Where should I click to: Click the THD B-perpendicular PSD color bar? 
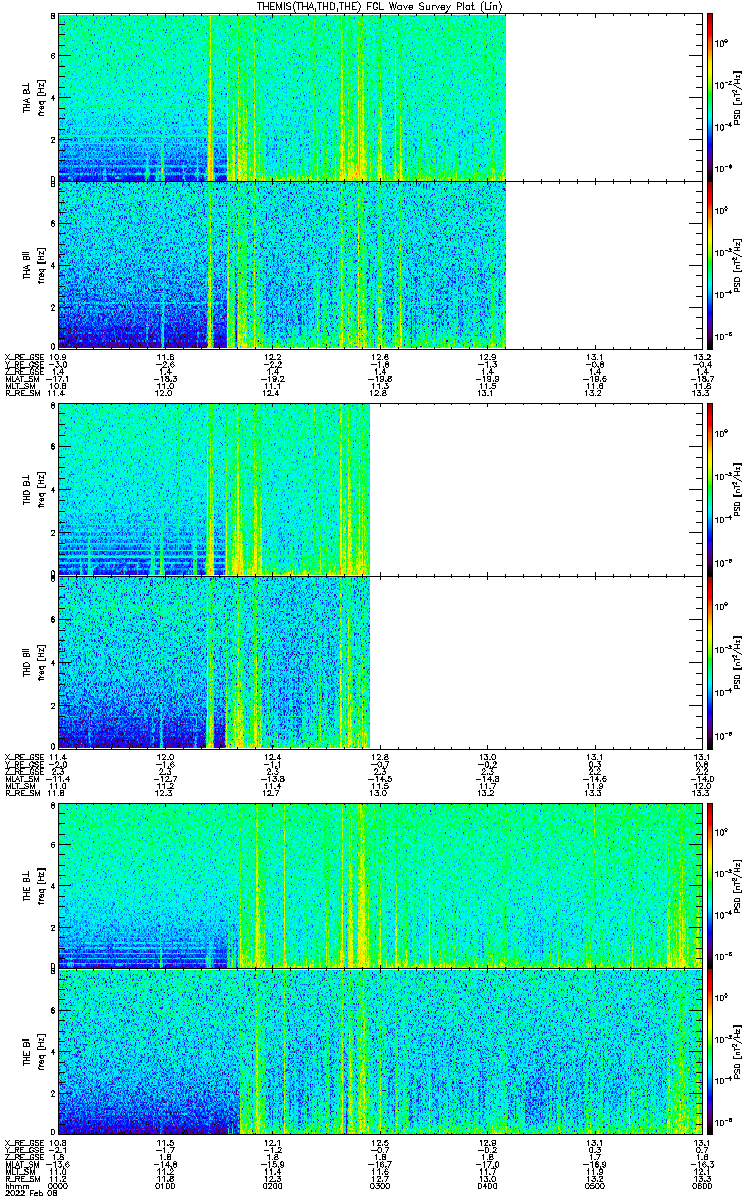(x=710, y=489)
